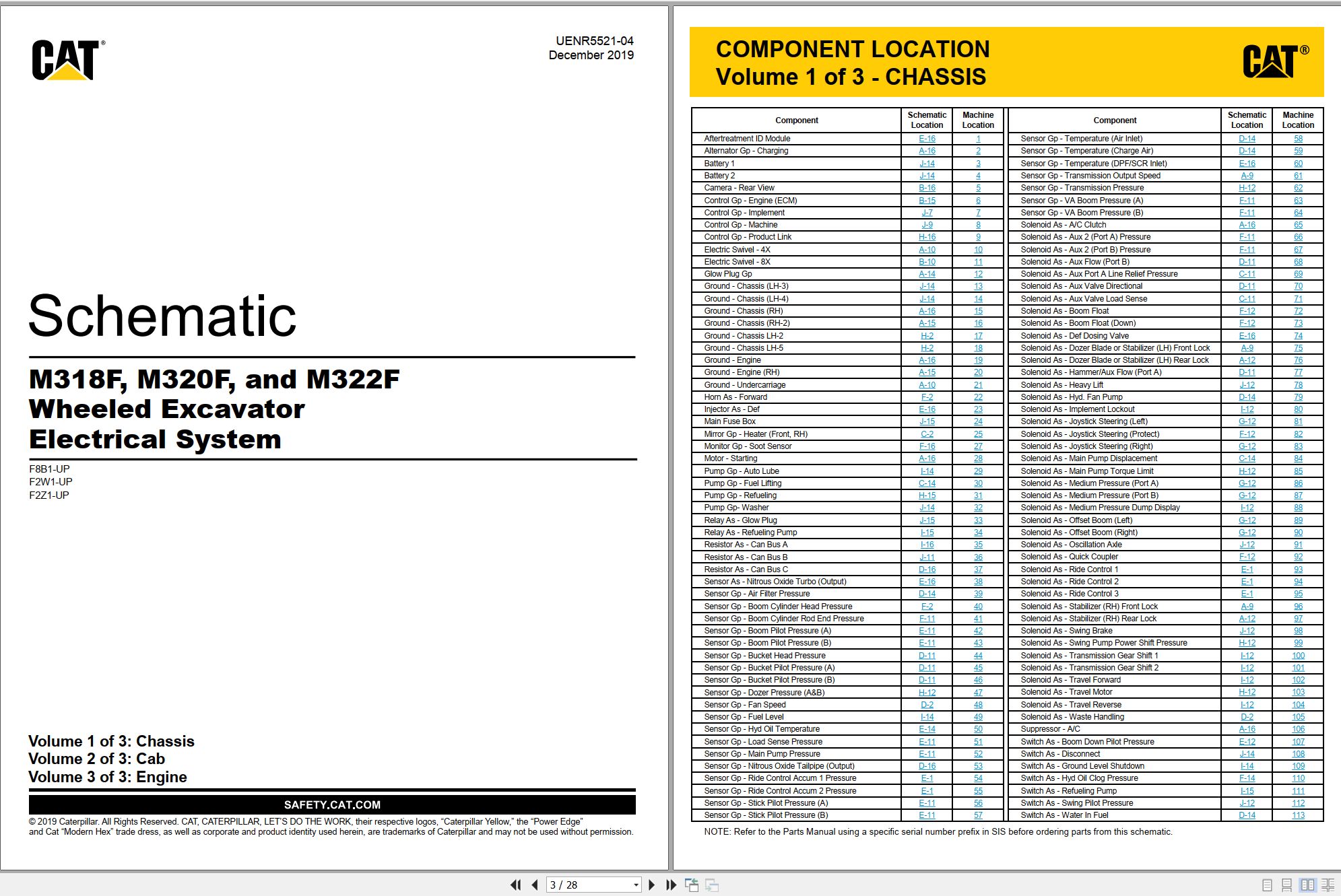Image resolution: width=1341 pixels, height=896 pixels.
Task: Click D-2 link for Waste Handling solenoid
Action: click(x=1247, y=717)
